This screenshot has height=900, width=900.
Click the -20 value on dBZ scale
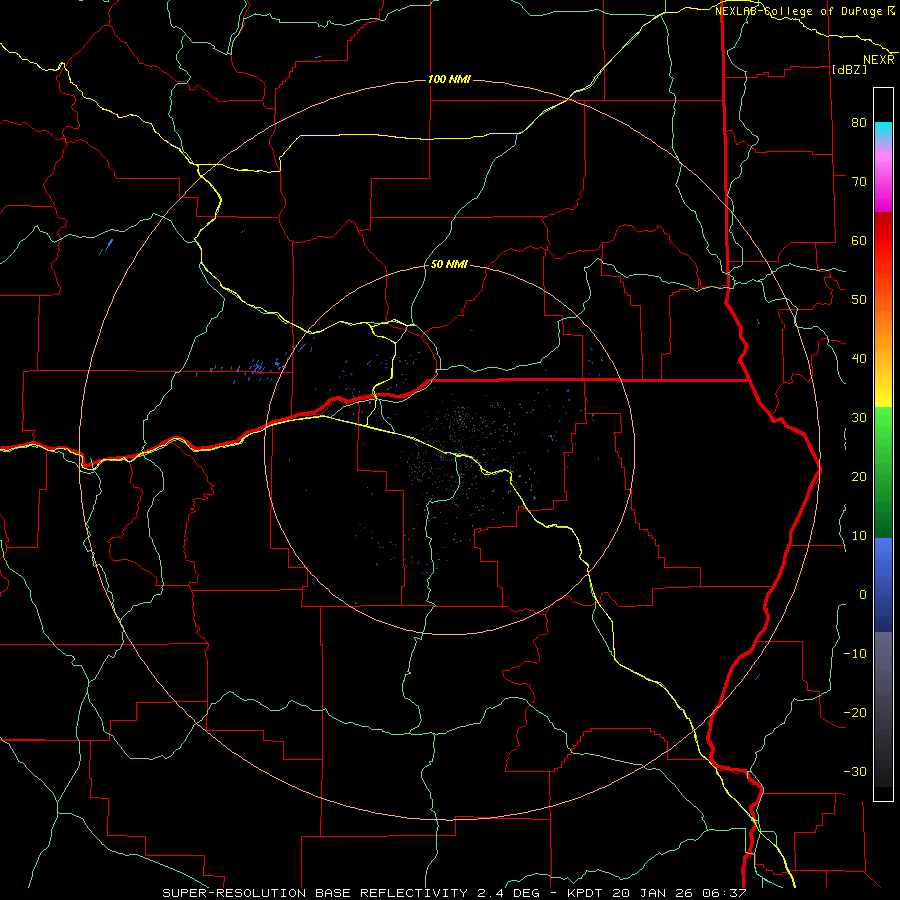point(855,713)
